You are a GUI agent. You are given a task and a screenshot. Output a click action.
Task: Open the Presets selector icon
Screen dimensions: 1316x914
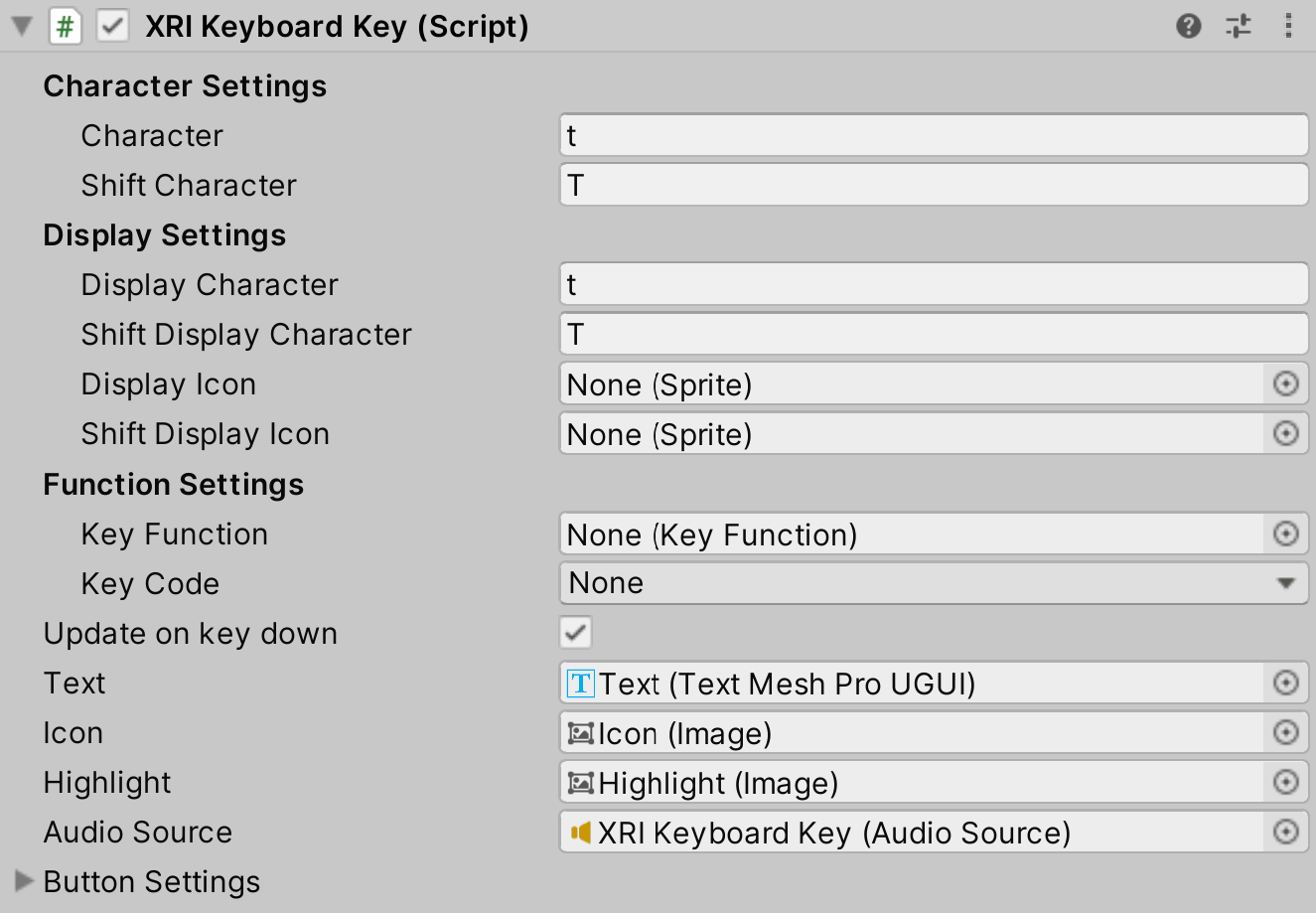click(x=1239, y=27)
